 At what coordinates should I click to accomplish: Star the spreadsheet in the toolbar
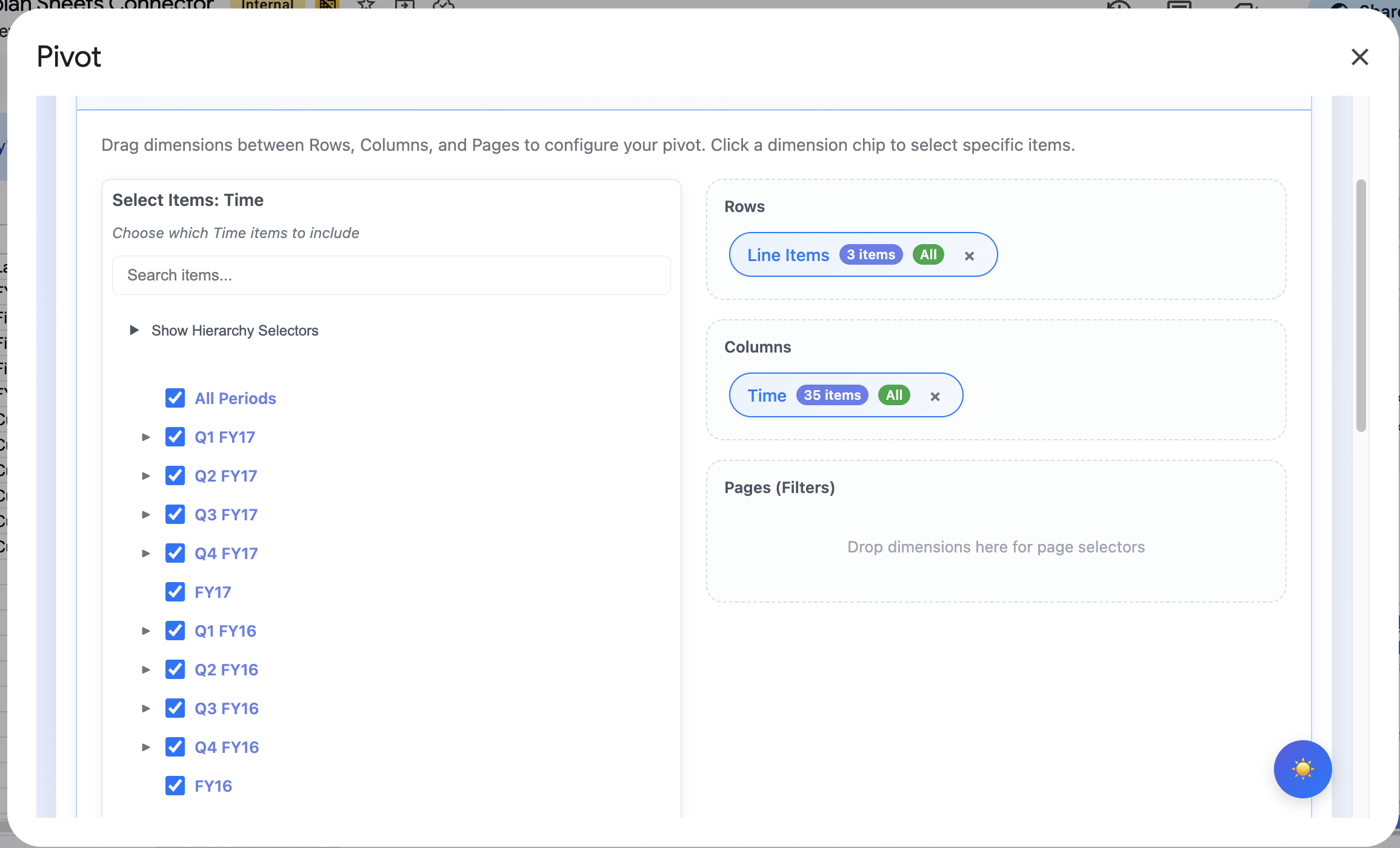point(365,5)
